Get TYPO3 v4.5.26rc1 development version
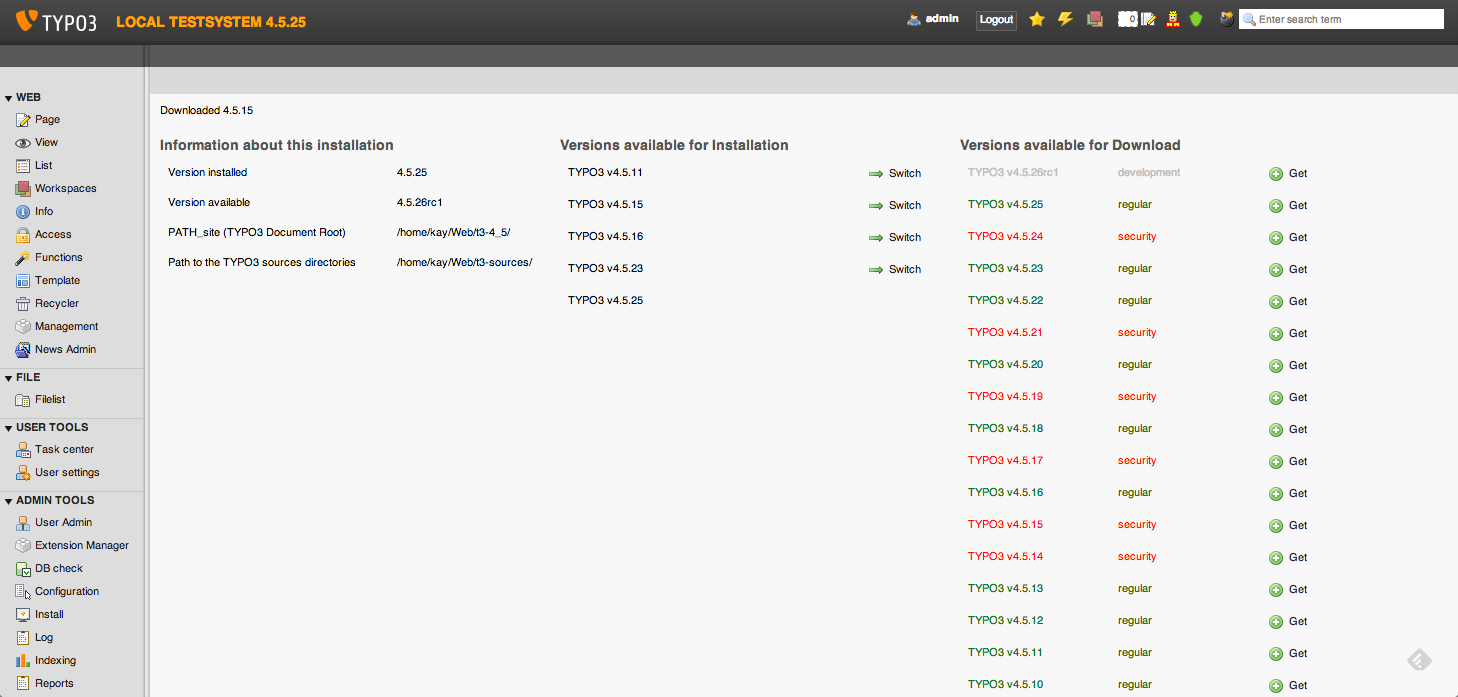1458x697 pixels. [1288, 174]
